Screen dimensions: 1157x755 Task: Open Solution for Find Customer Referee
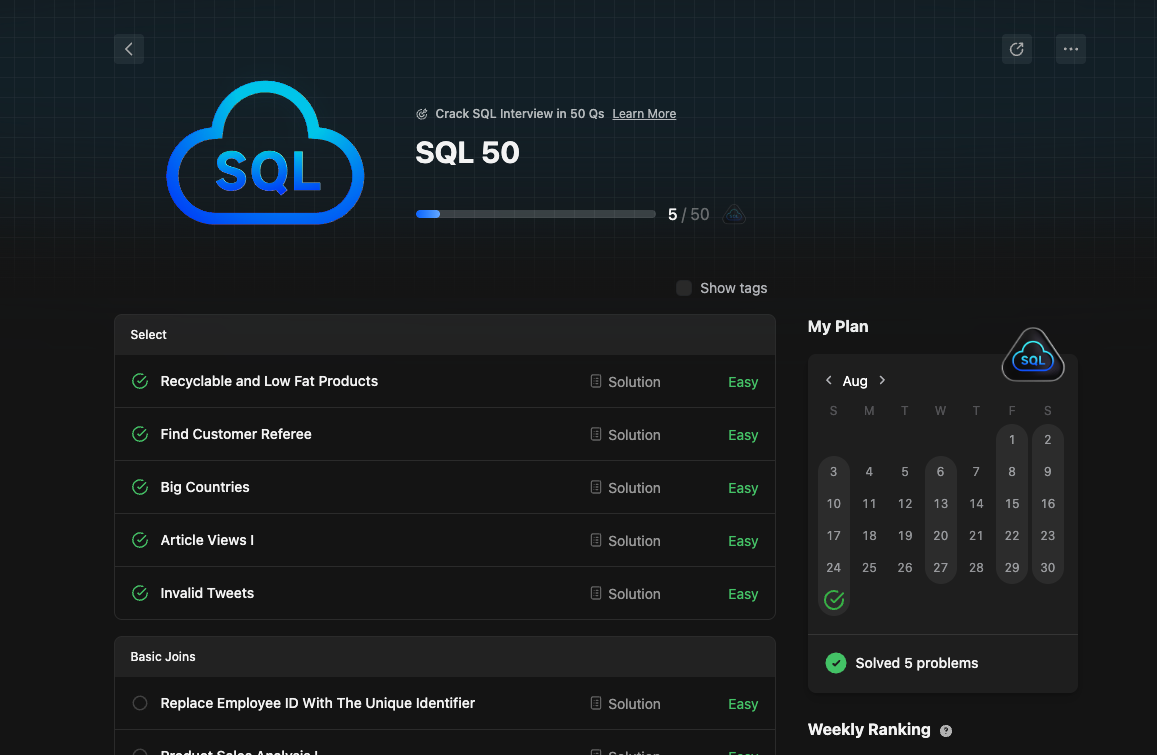[625, 435]
